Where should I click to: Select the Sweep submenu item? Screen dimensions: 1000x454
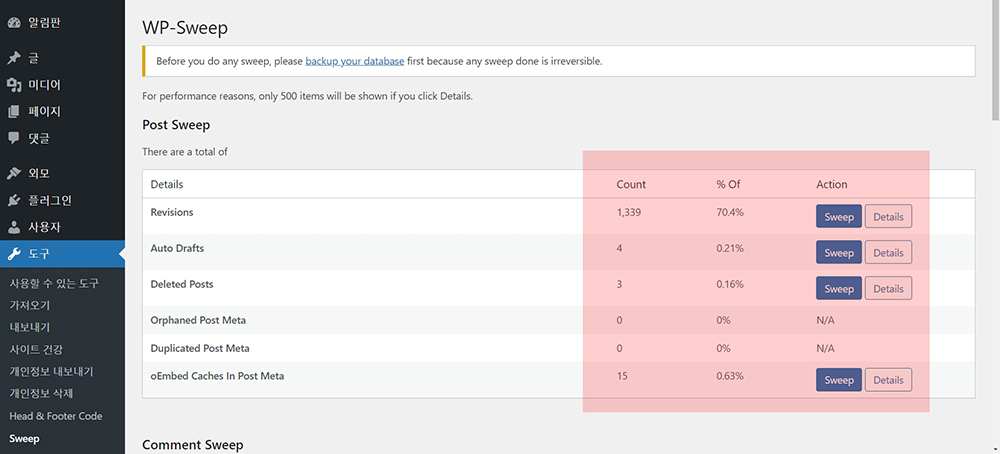click(24, 439)
